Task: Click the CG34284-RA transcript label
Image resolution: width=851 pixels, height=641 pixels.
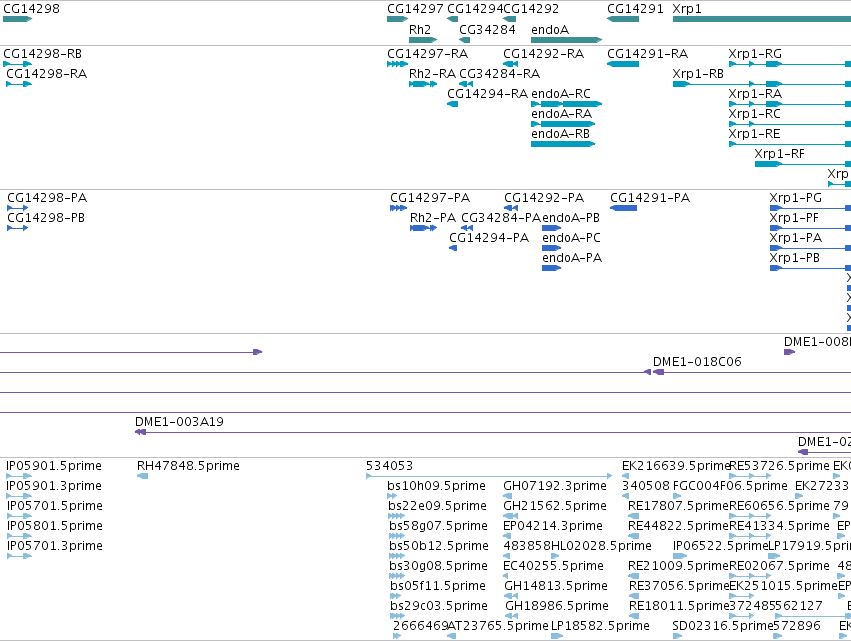Action: (499, 74)
